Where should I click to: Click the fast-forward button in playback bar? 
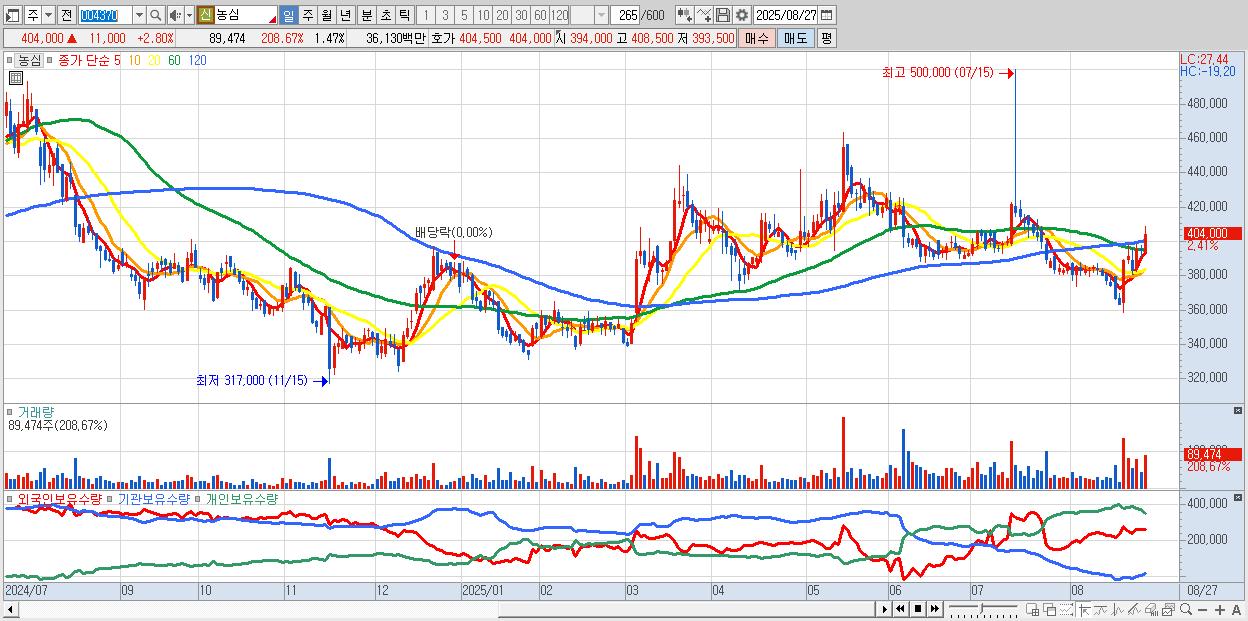[x=934, y=609]
